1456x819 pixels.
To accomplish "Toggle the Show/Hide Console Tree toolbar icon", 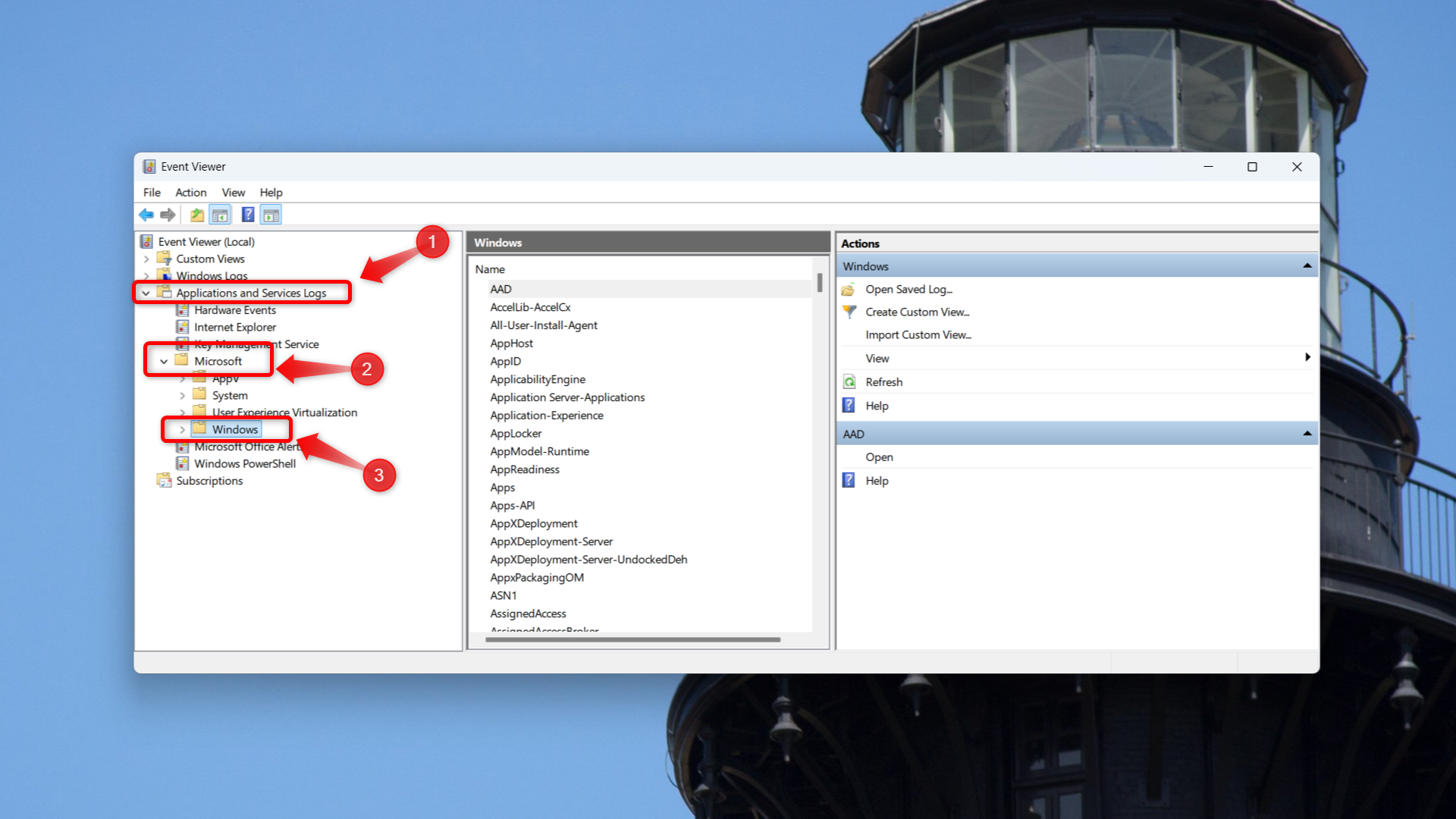I will point(220,215).
